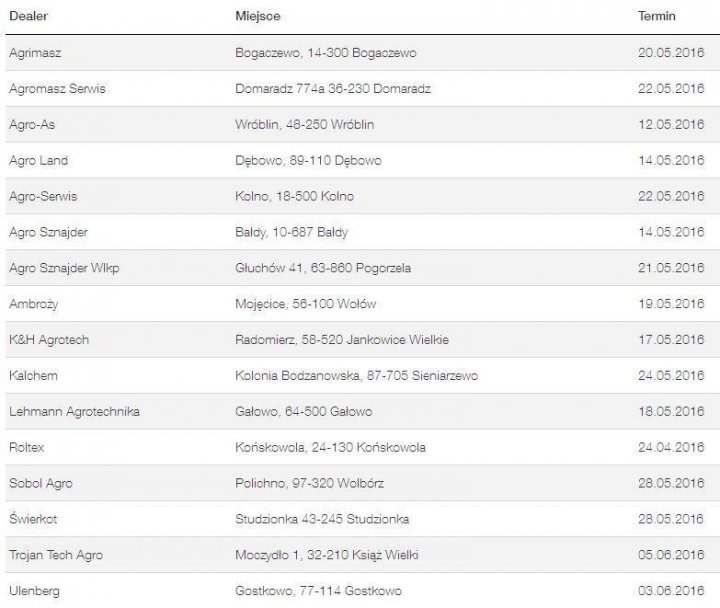Select the 03.06.2016 date for Ulenberg

(x=670, y=592)
